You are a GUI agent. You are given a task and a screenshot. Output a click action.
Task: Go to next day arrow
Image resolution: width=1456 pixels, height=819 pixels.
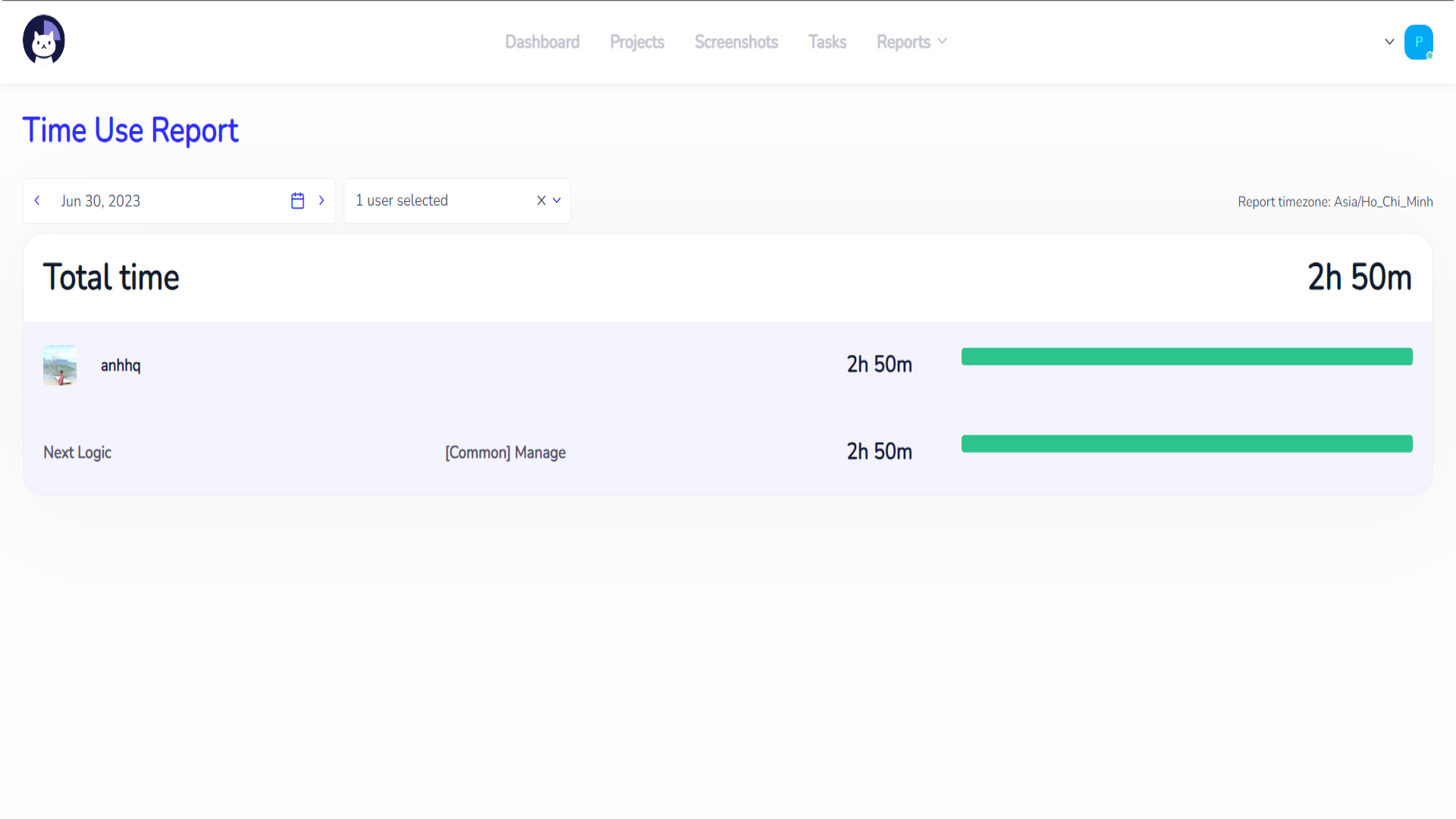pos(322,201)
